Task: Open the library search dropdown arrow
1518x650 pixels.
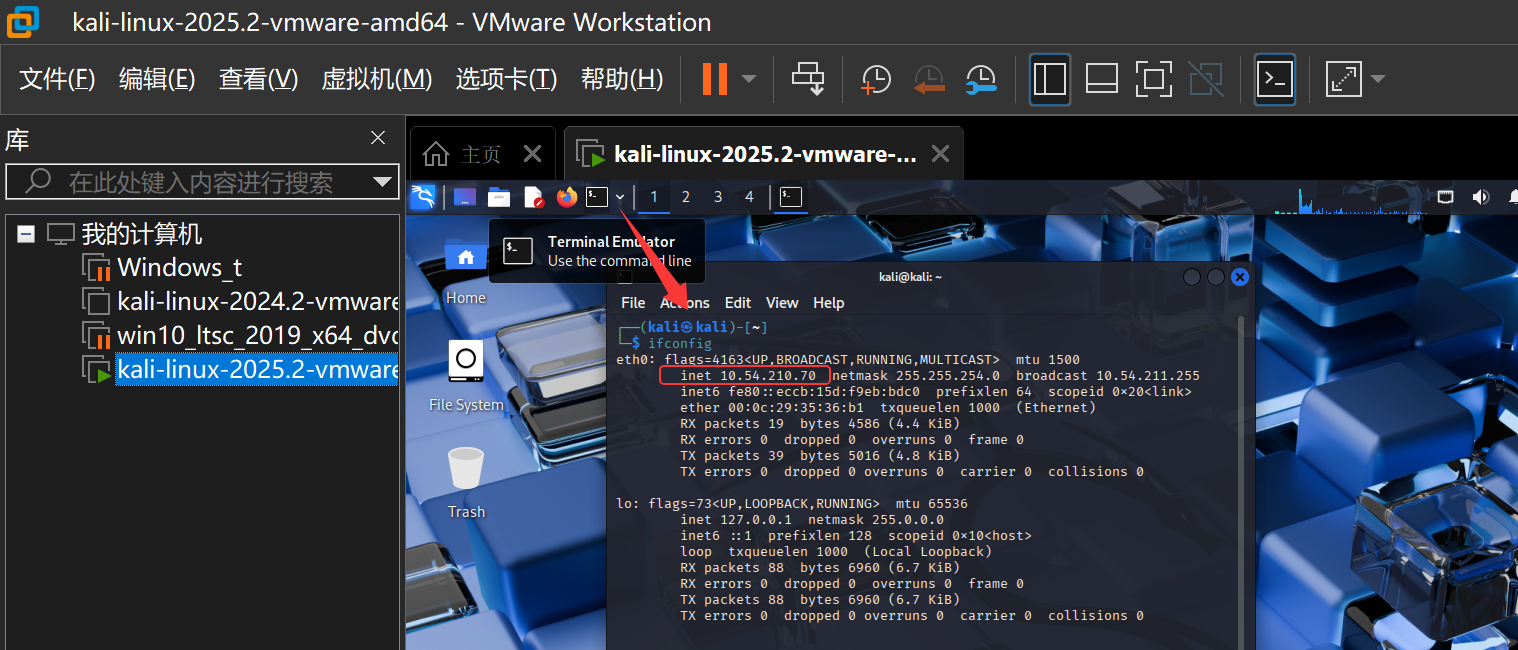Action: click(381, 182)
